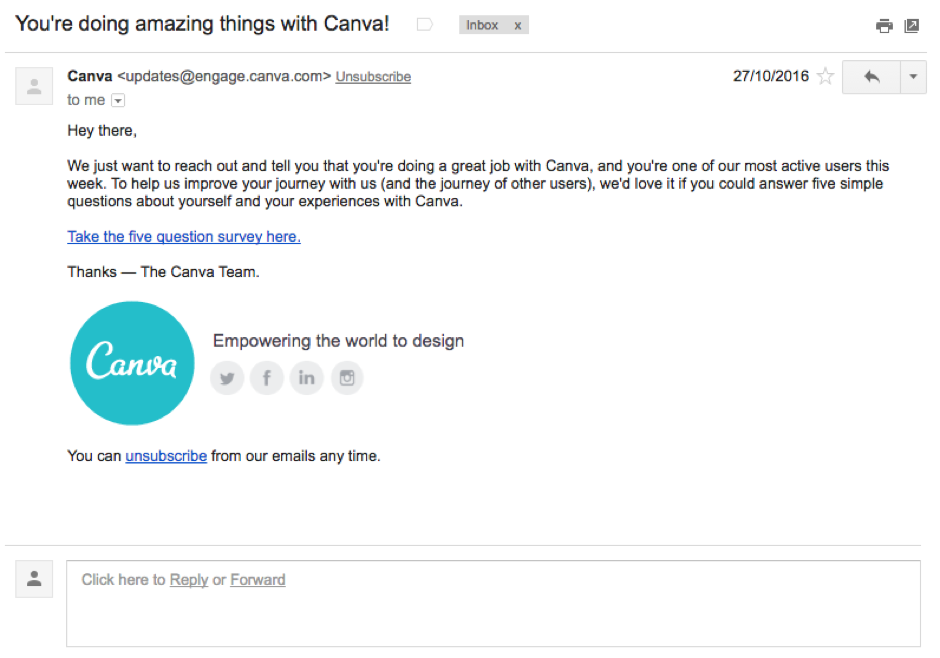The image size is (940, 658).
Task: Click the Twitter social icon
Action: point(227,378)
